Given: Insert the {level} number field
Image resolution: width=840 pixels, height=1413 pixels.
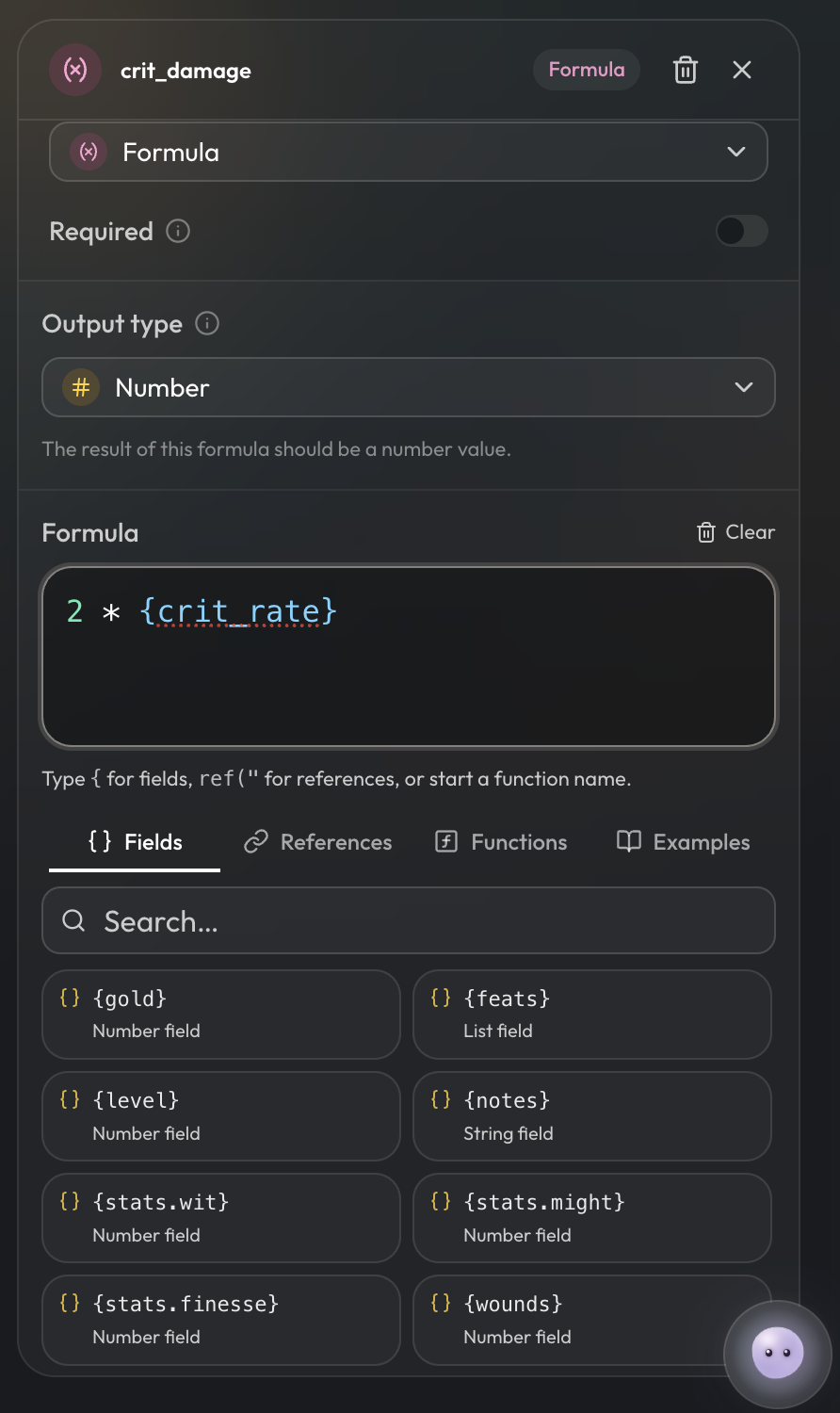Looking at the screenshot, I should 221,1116.
